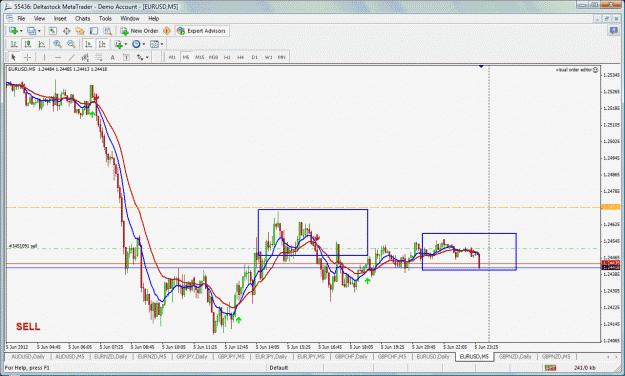Select the Fibonacci Retracement tool
The image size is (625, 376).
pos(98,57)
